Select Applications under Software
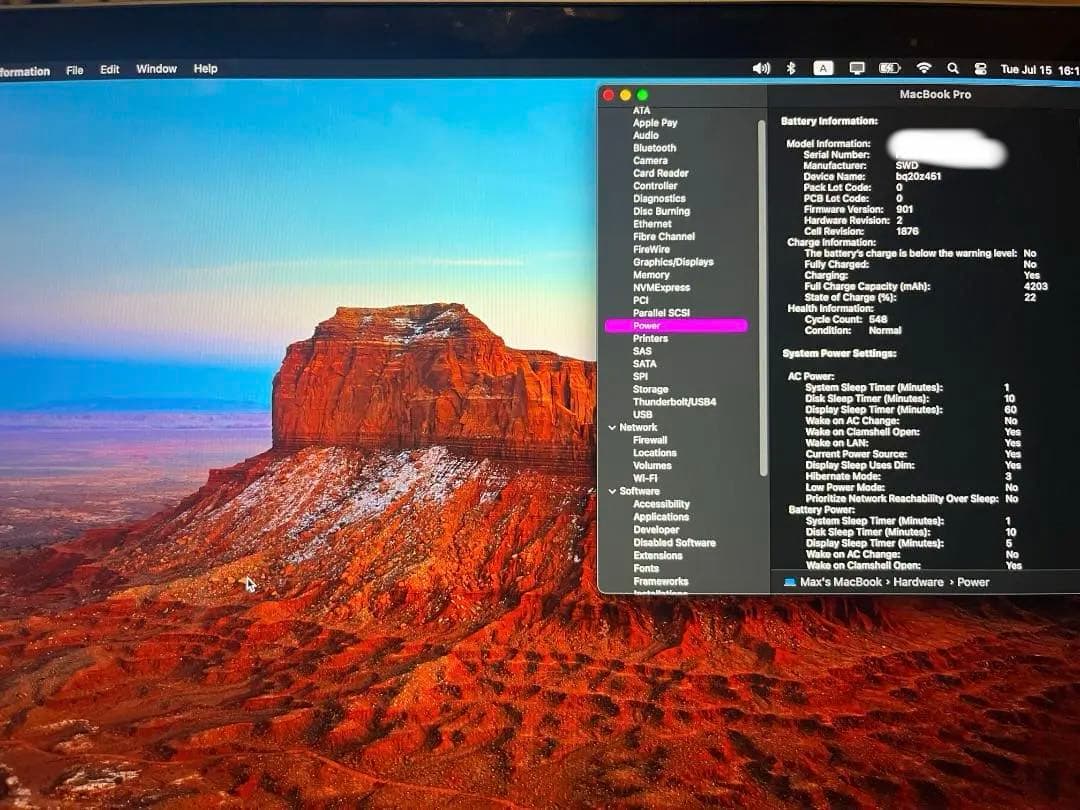The height and width of the screenshot is (810, 1080). [x=660, y=516]
